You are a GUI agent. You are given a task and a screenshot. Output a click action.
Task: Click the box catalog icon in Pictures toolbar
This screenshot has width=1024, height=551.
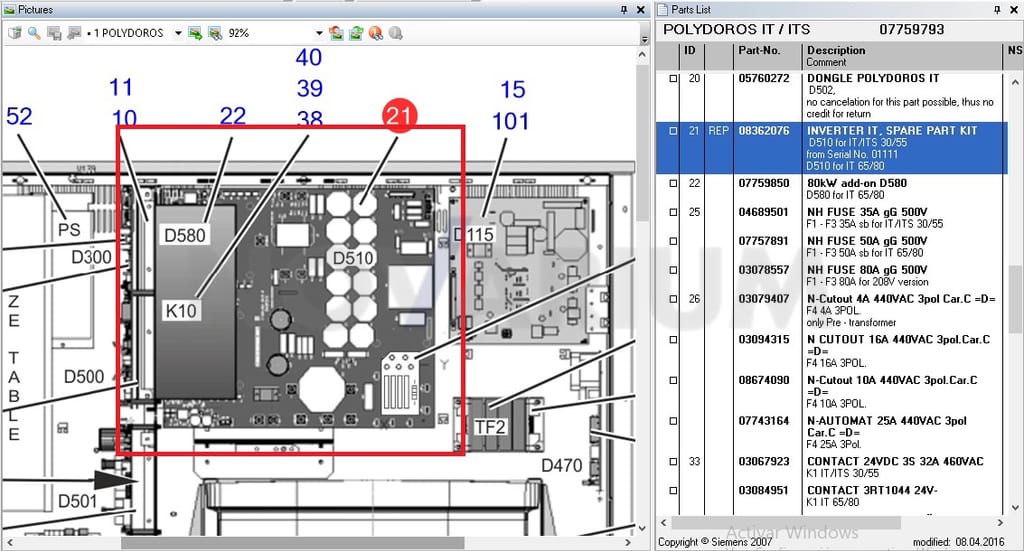pos(14,33)
